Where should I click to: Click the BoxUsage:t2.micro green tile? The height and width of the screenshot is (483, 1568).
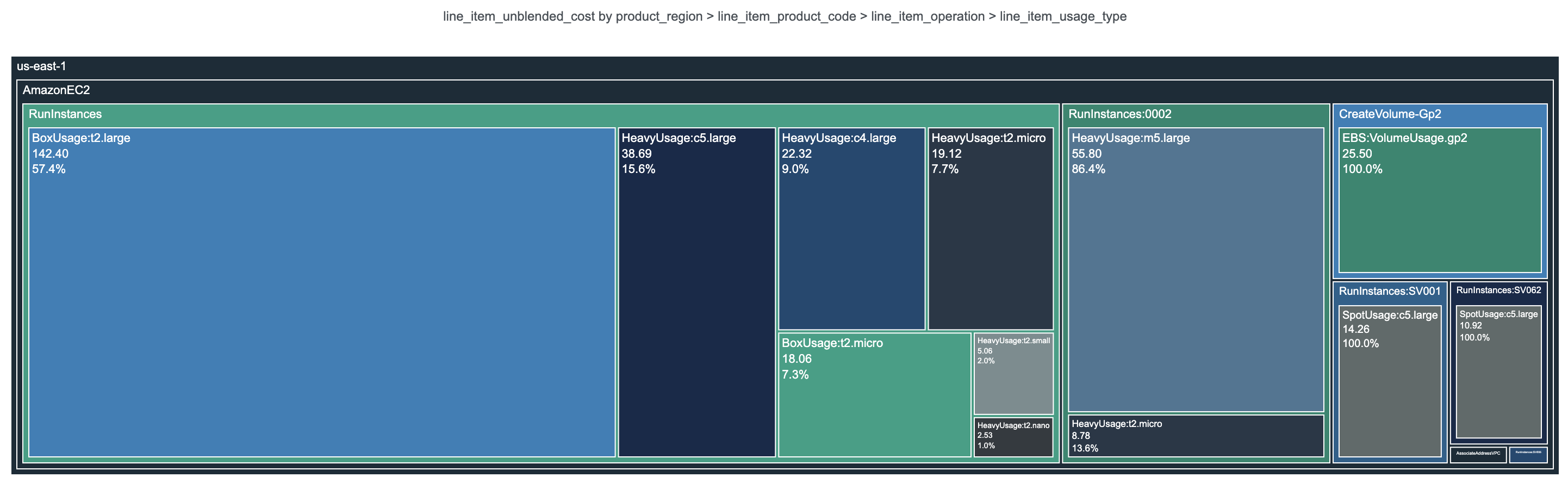[x=874, y=395]
